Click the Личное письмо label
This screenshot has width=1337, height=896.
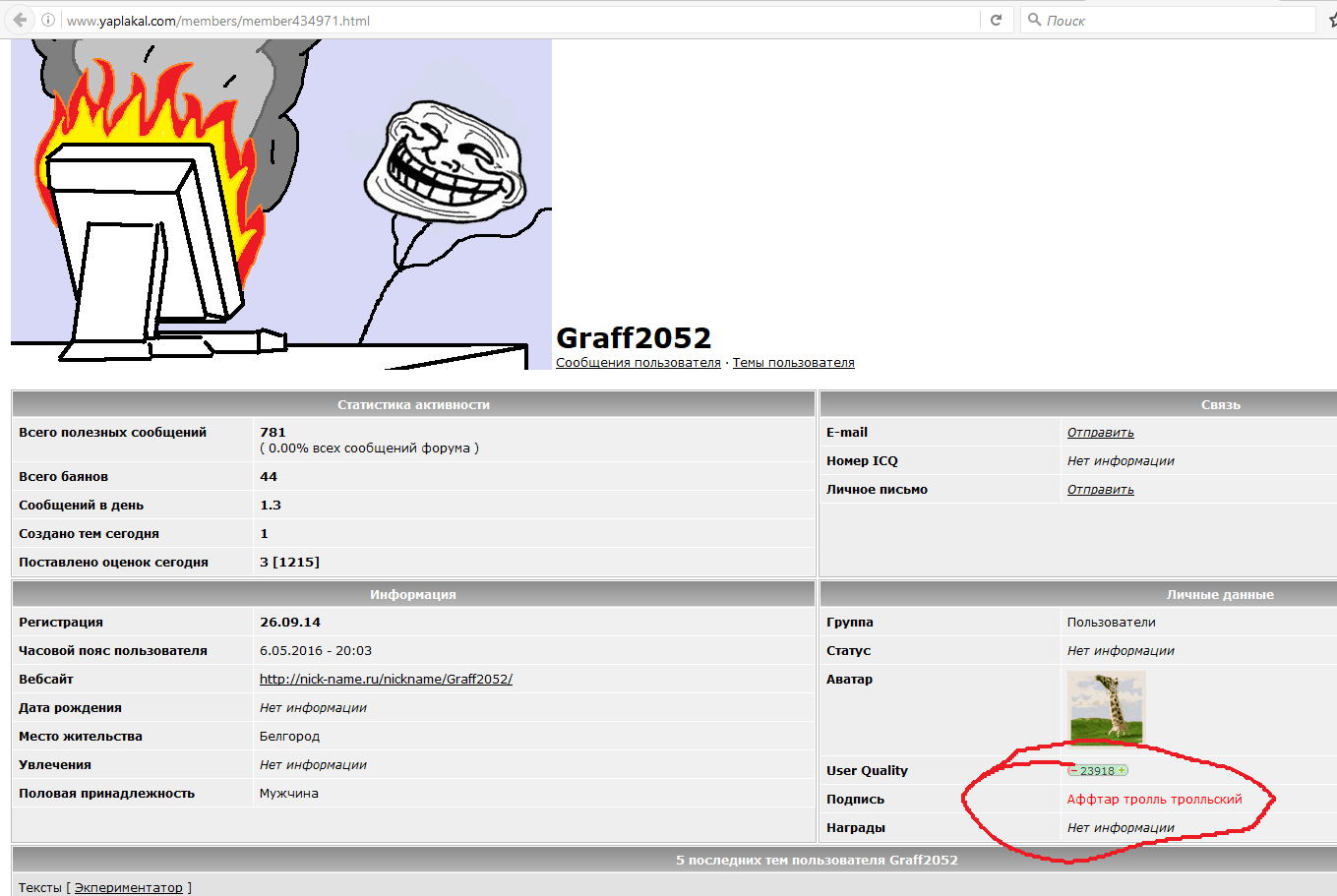tap(878, 490)
